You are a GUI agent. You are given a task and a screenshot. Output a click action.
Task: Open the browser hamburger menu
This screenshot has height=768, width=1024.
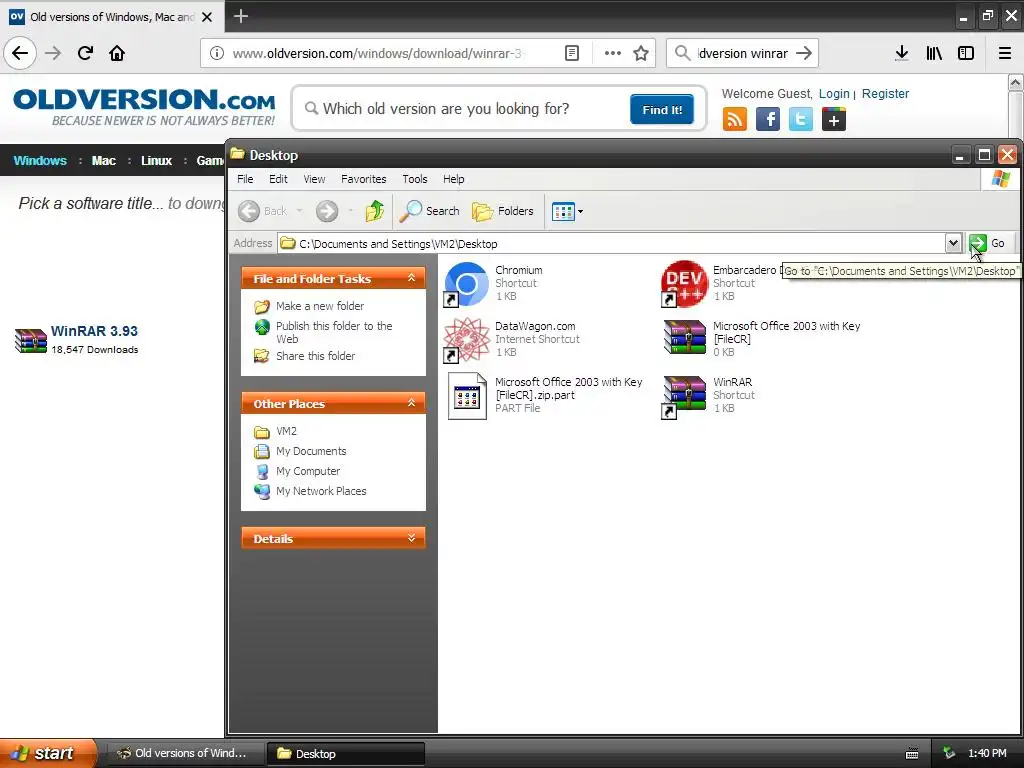point(1004,54)
